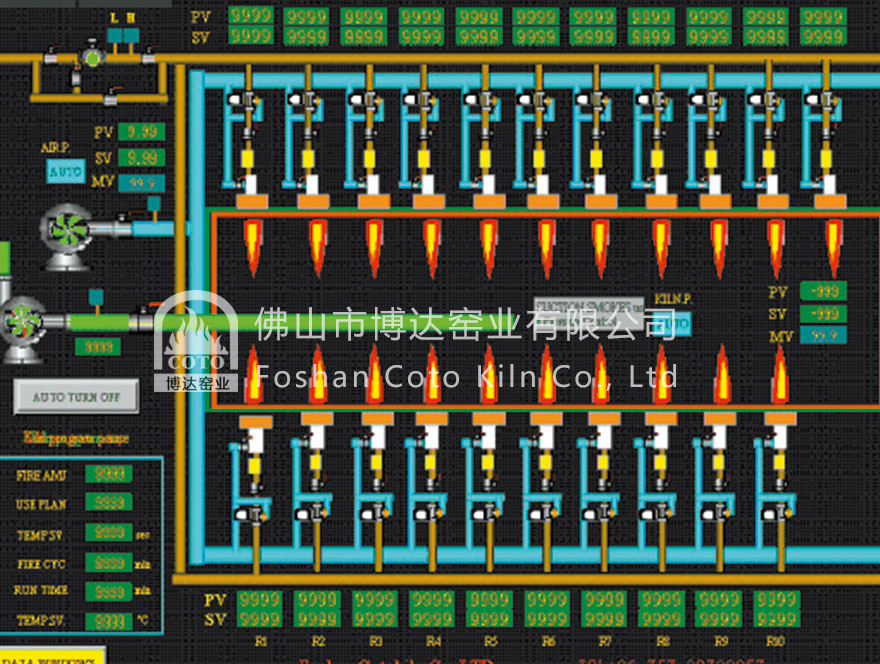Open the DATA WINDOWS yellow button
880x664 pixels.
click(x=52, y=656)
